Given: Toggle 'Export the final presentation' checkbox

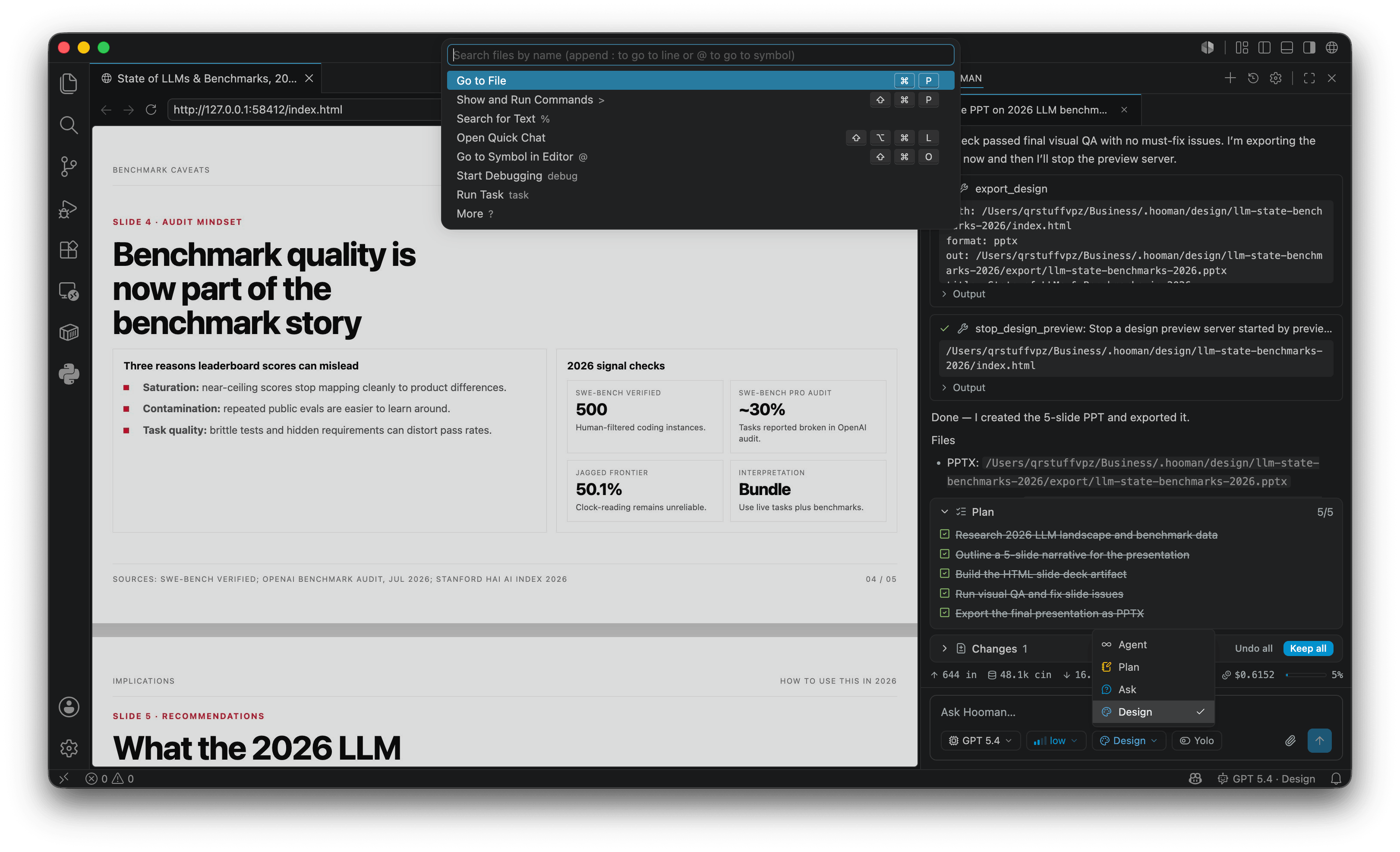Looking at the screenshot, I should [x=944, y=613].
